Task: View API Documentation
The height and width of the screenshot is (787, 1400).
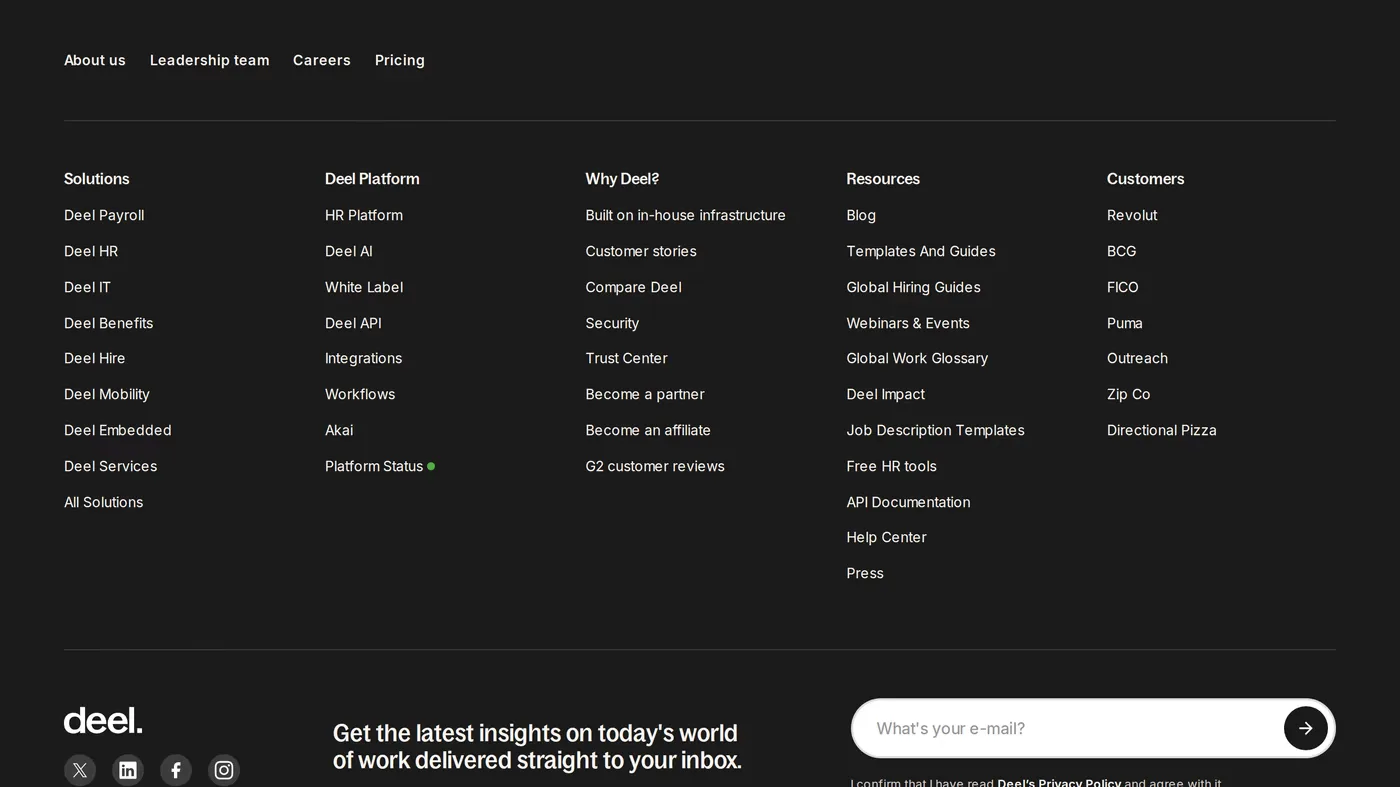Action: point(908,502)
